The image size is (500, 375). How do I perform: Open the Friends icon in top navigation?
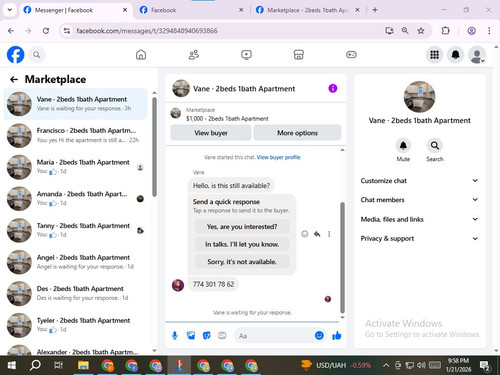click(x=194, y=55)
